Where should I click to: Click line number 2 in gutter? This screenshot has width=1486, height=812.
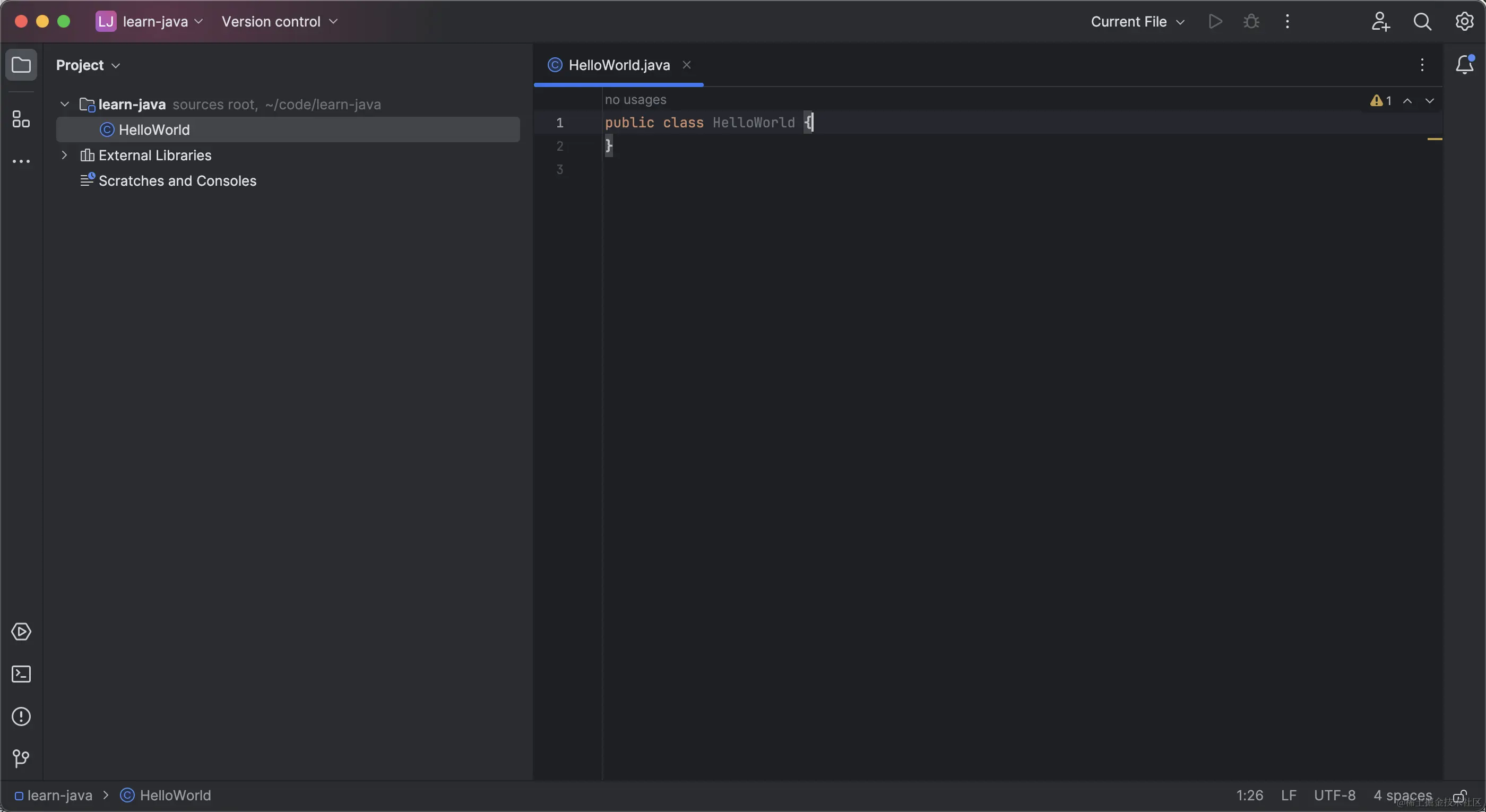559,146
